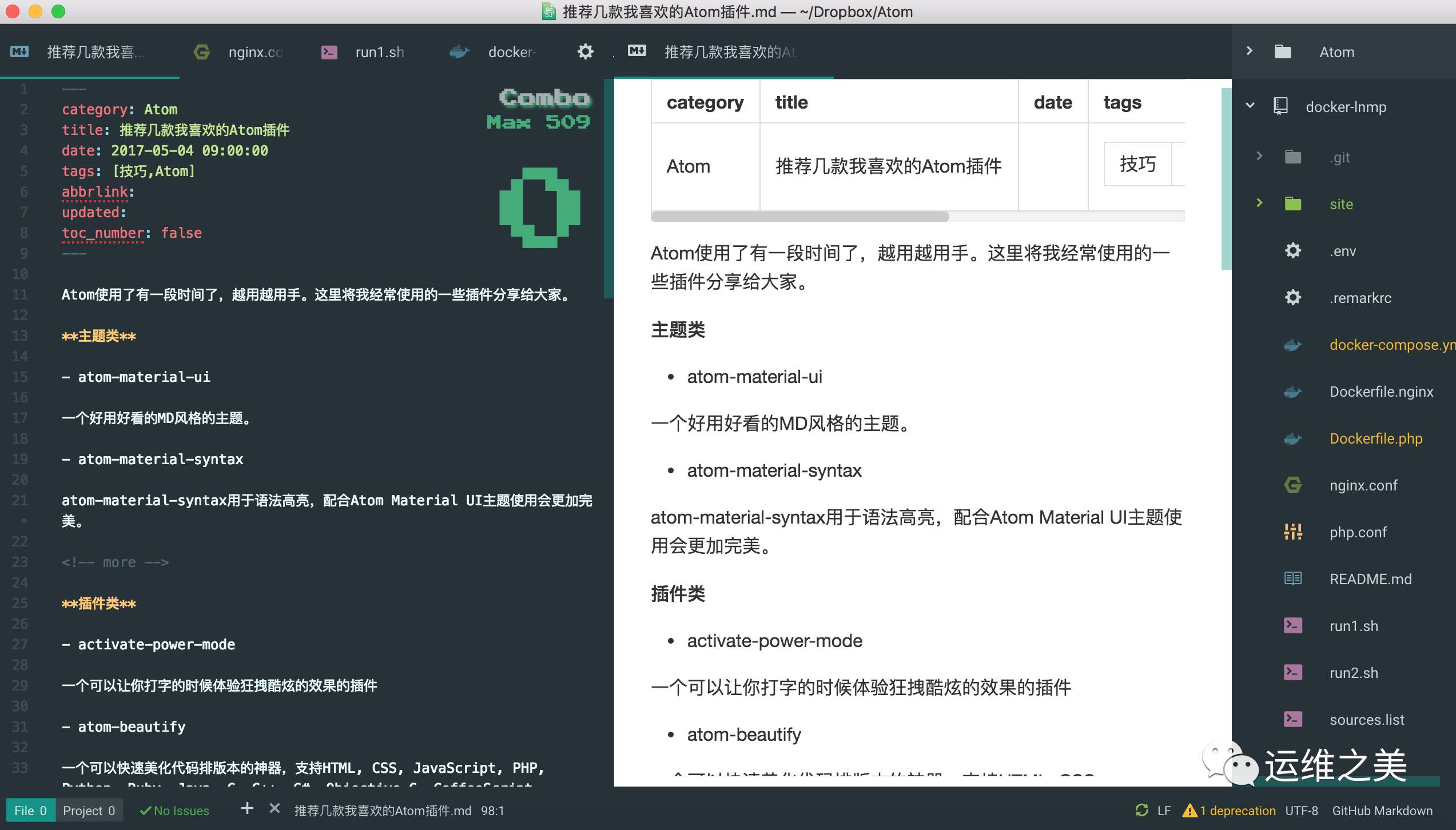Select the first Markdown source tab
The image size is (1456, 830).
tap(90, 52)
